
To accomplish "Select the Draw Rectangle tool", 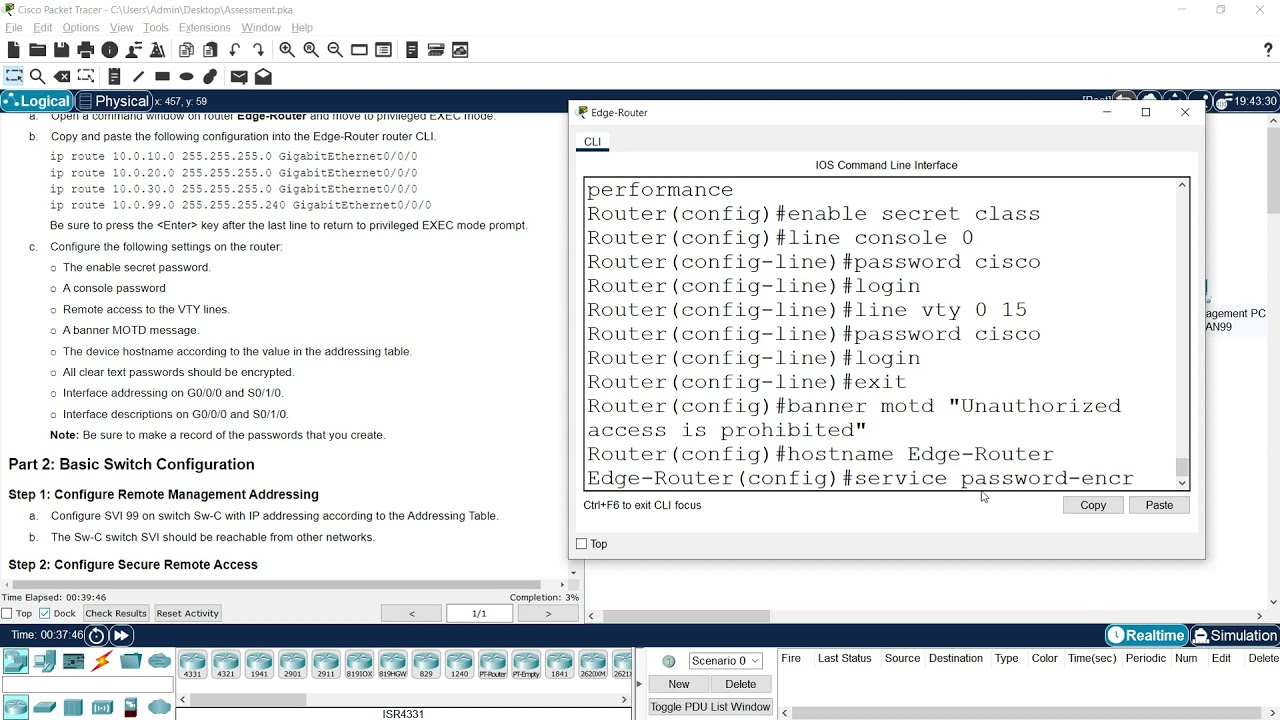I will point(162,76).
